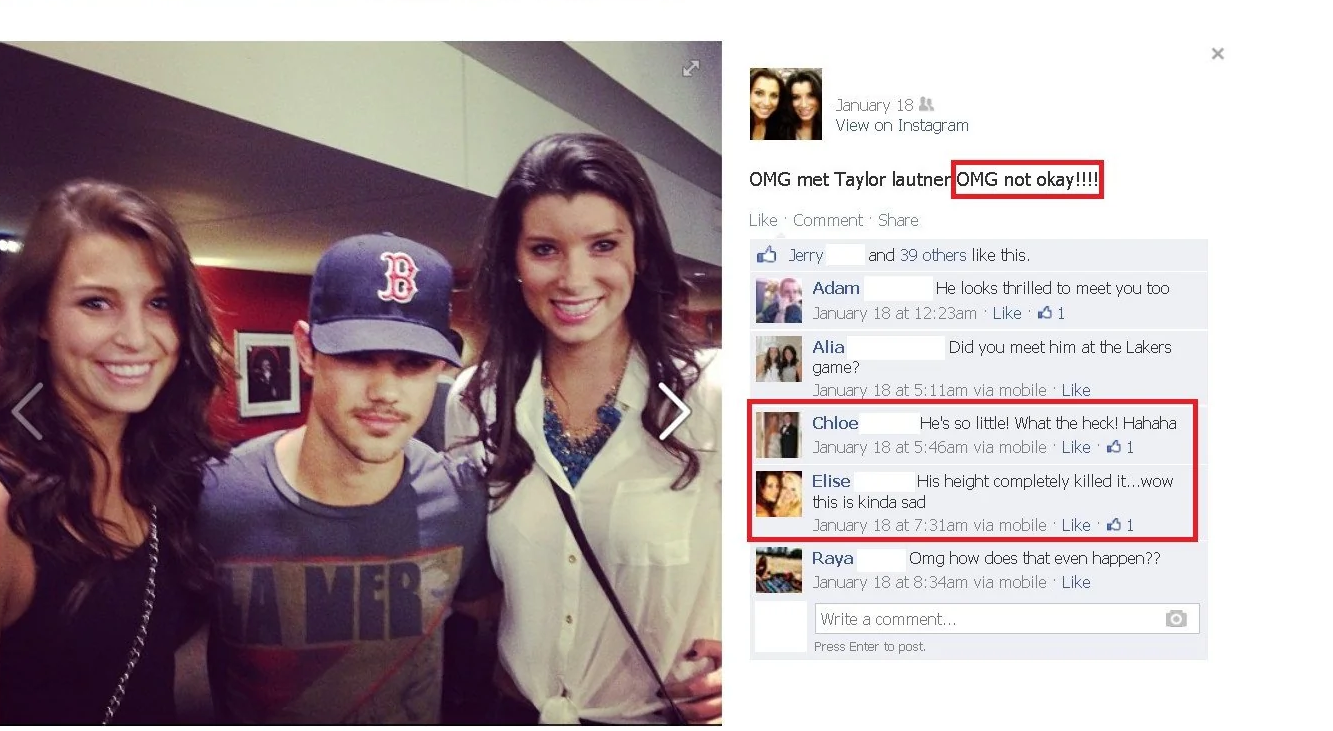The width and height of the screenshot is (1333, 731).
Task: Open Adam's profile from his name
Action: pos(836,288)
